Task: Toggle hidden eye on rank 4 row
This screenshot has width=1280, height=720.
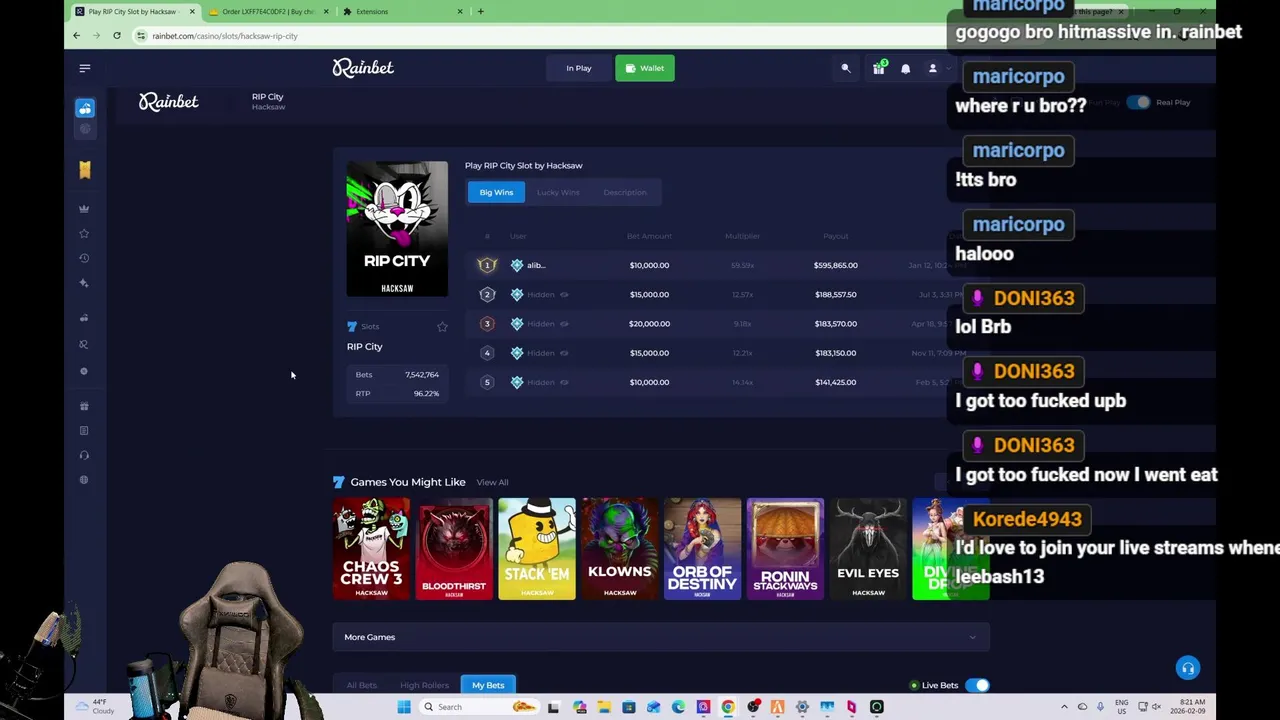Action: point(564,353)
